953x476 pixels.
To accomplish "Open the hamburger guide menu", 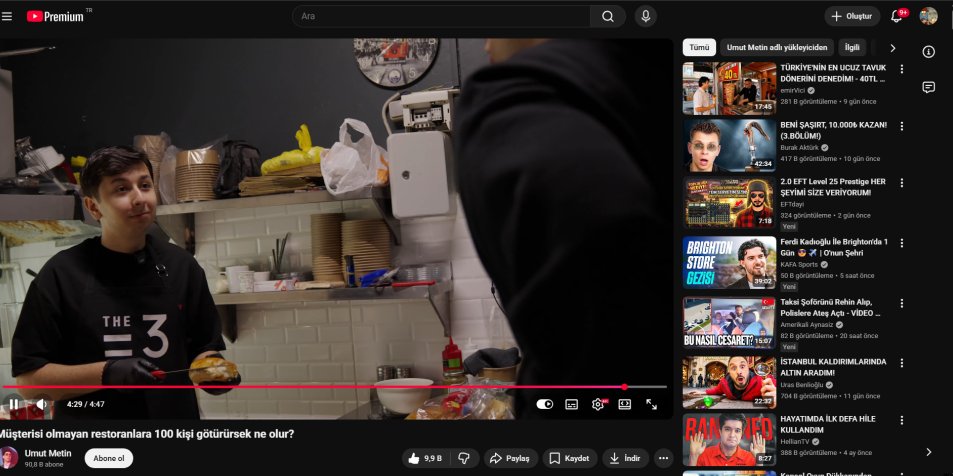I will (x=7, y=16).
